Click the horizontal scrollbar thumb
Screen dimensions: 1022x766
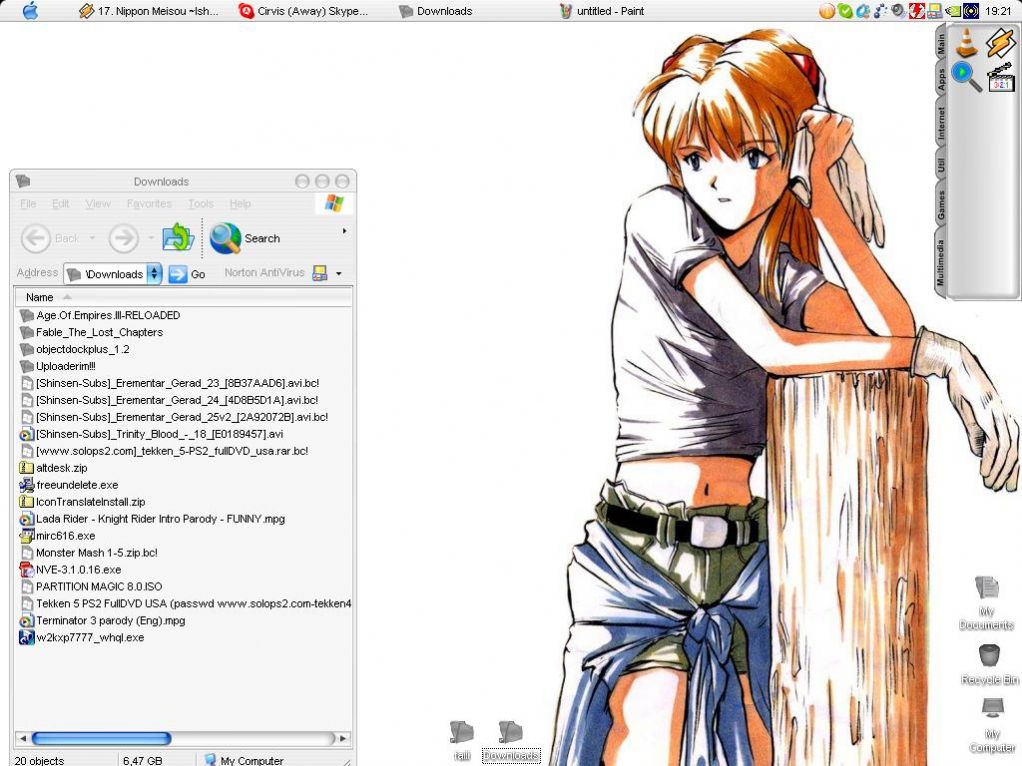pos(102,739)
